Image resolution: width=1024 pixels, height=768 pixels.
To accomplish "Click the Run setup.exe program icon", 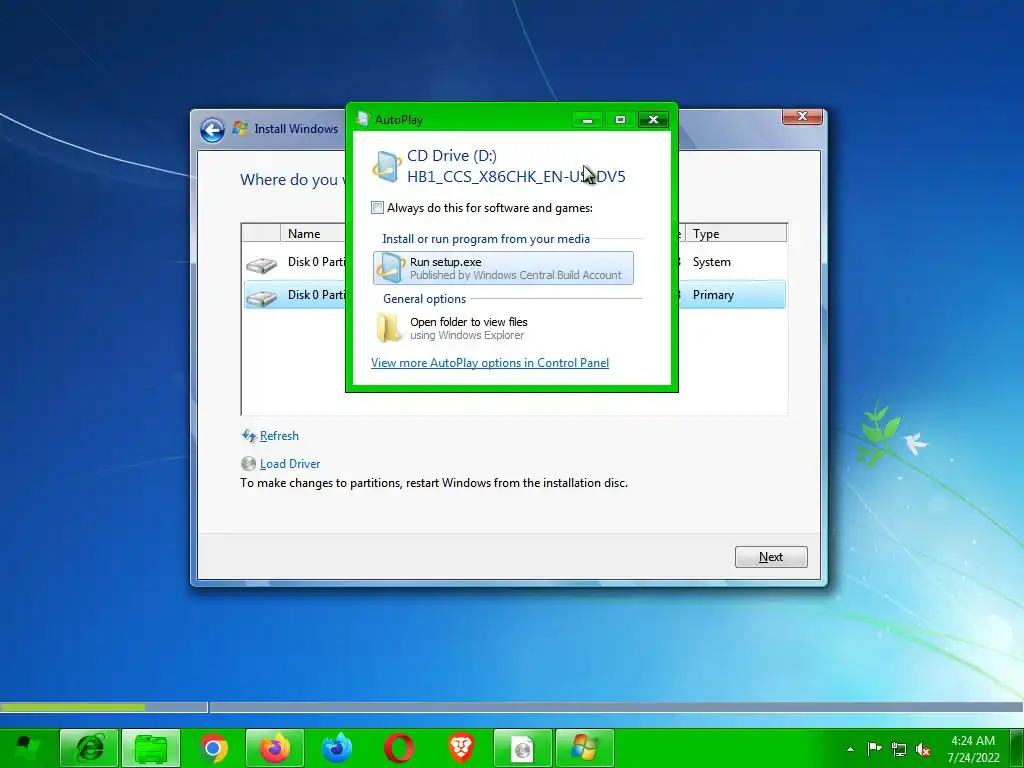I will (391, 268).
